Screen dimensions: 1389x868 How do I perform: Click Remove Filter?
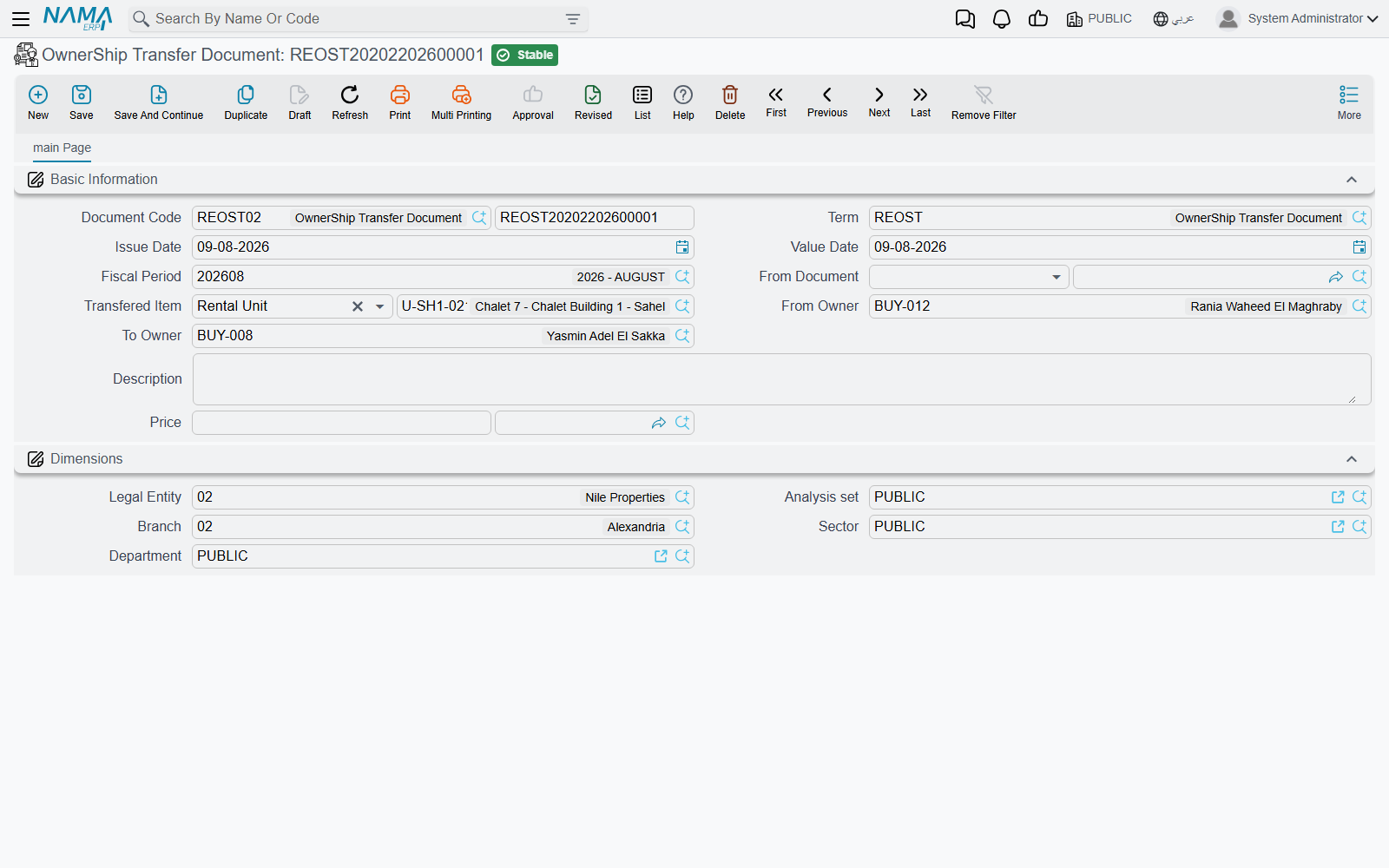click(x=984, y=102)
